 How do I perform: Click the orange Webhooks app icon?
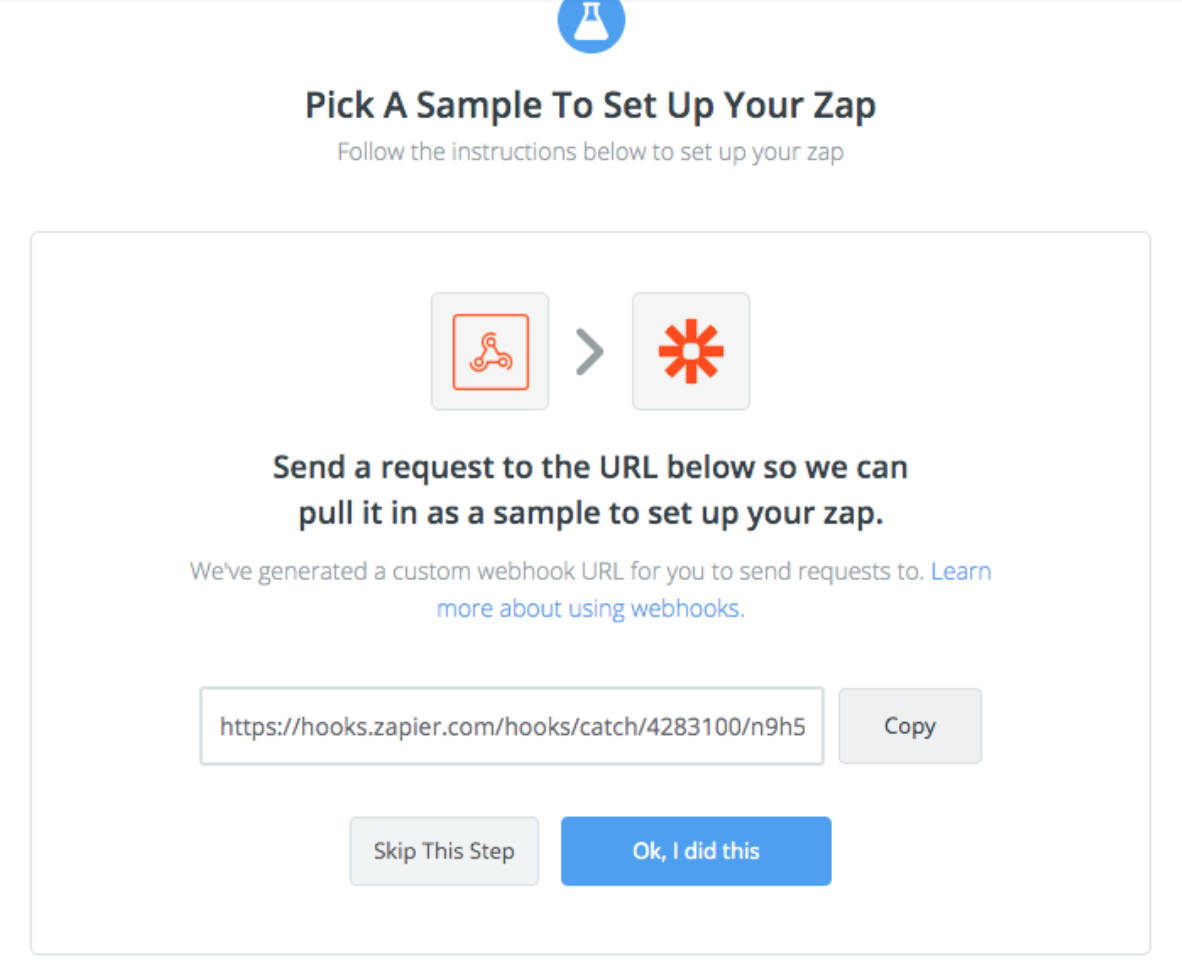[x=491, y=351]
